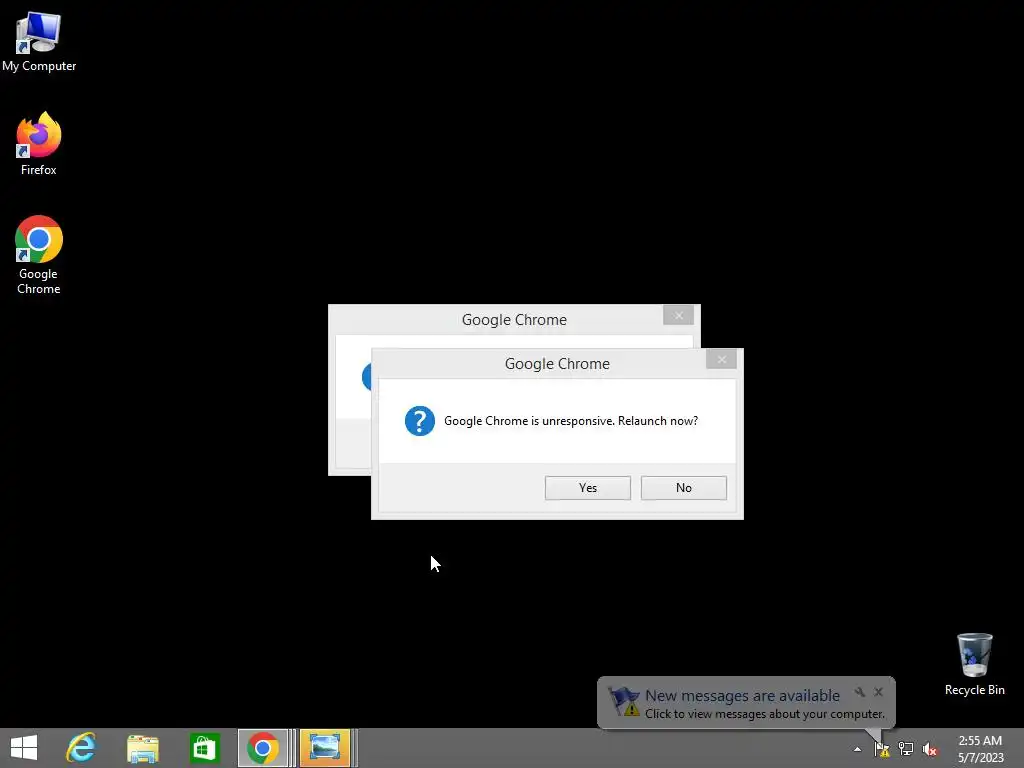The width and height of the screenshot is (1024, 768).
Task: Click the wrench icon in notification balloon
Action: 859,692
